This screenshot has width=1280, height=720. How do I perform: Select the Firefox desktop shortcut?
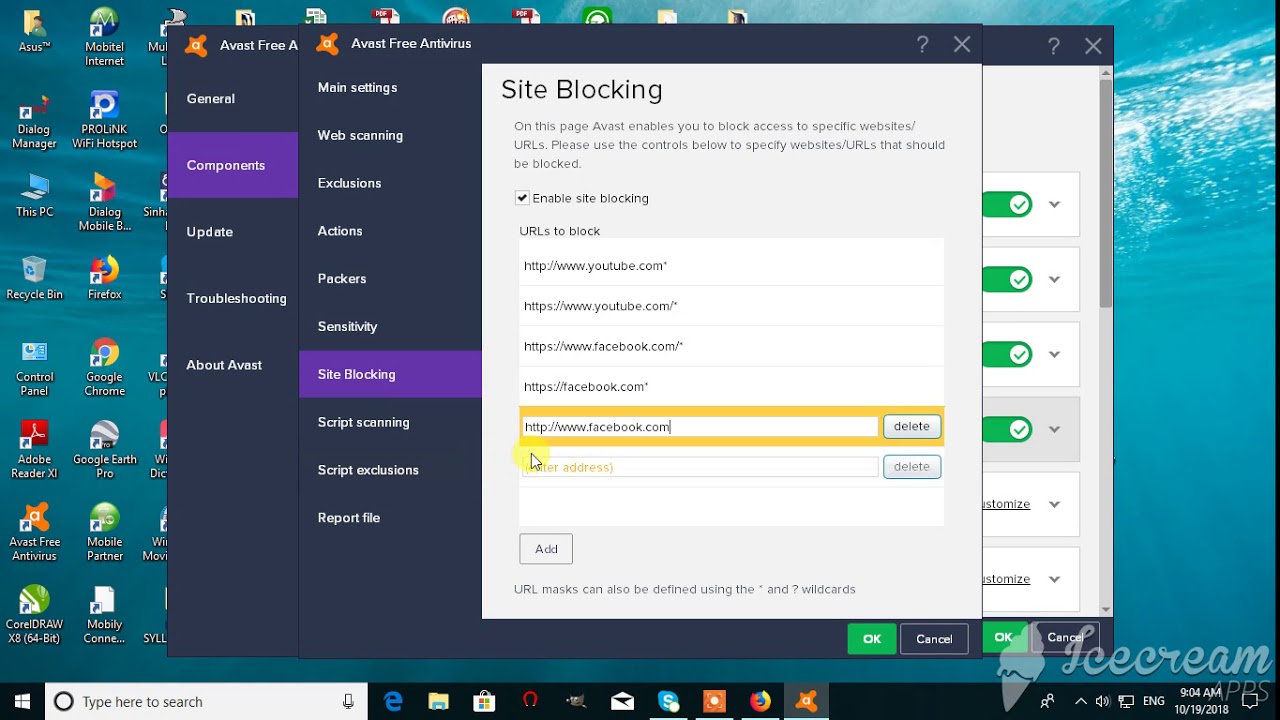click(x=104, y=278)
